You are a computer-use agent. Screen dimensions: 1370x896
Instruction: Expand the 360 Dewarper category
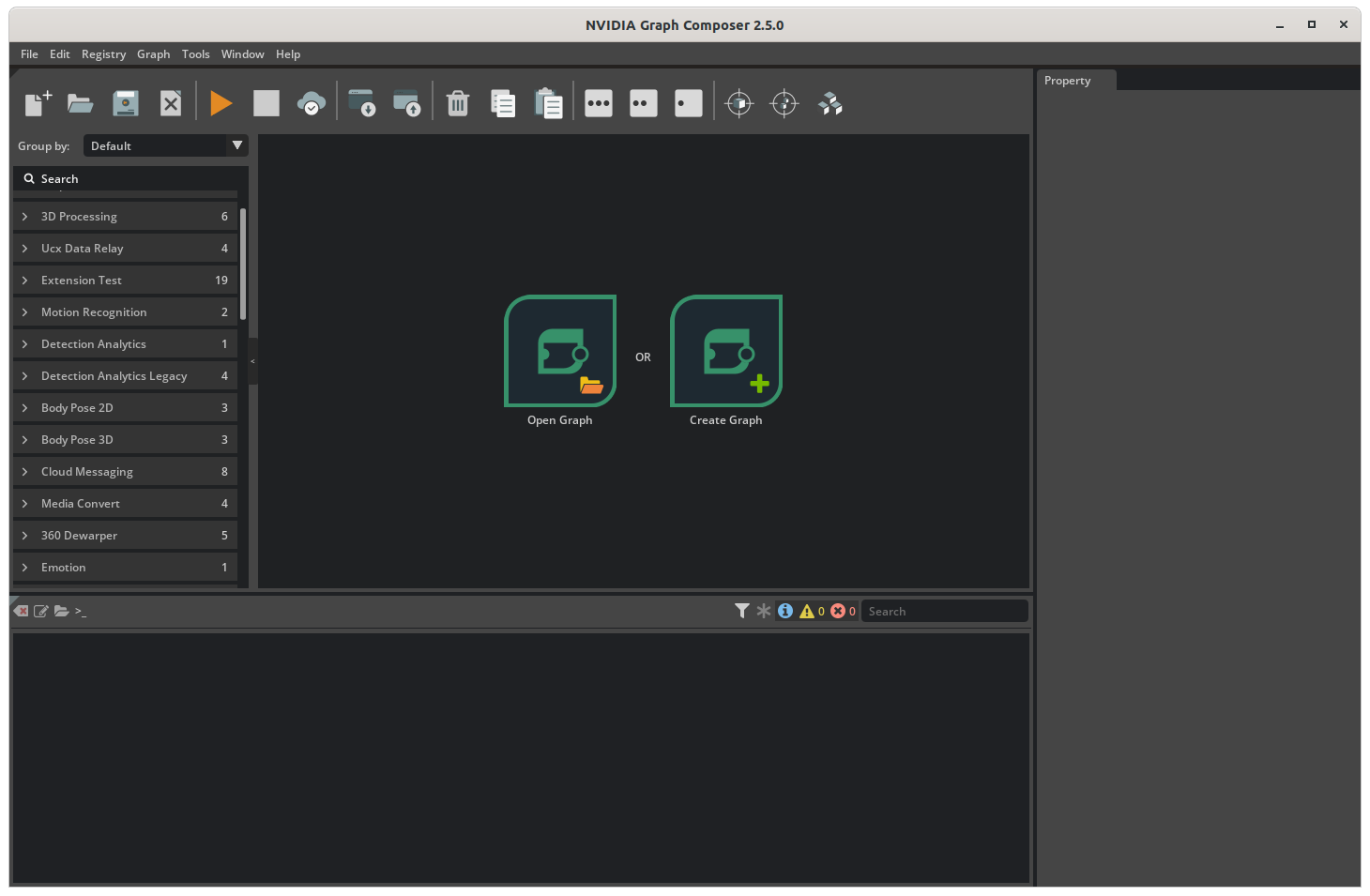click(126, 536)
